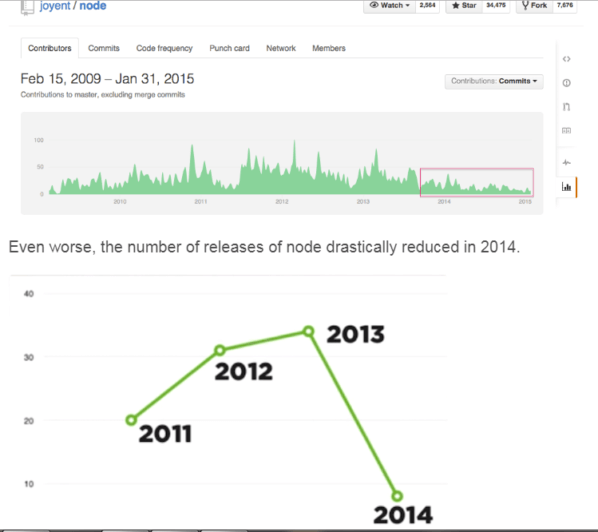Open the Graphs bar-chart icon in sidebar
Screen dimensions: 598x532
tap(566, 187)
